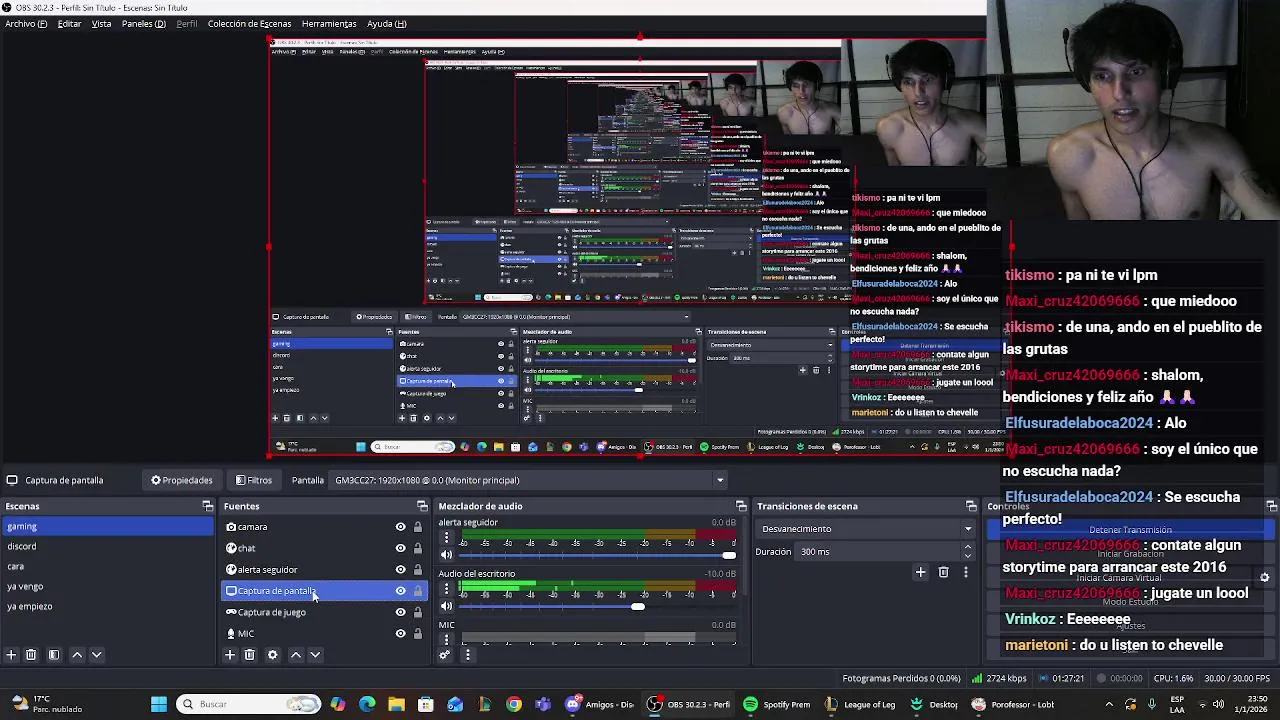Screen dimensions: 1280x720
Task: Select the ya empiezo scene
Action: [107, 606]
